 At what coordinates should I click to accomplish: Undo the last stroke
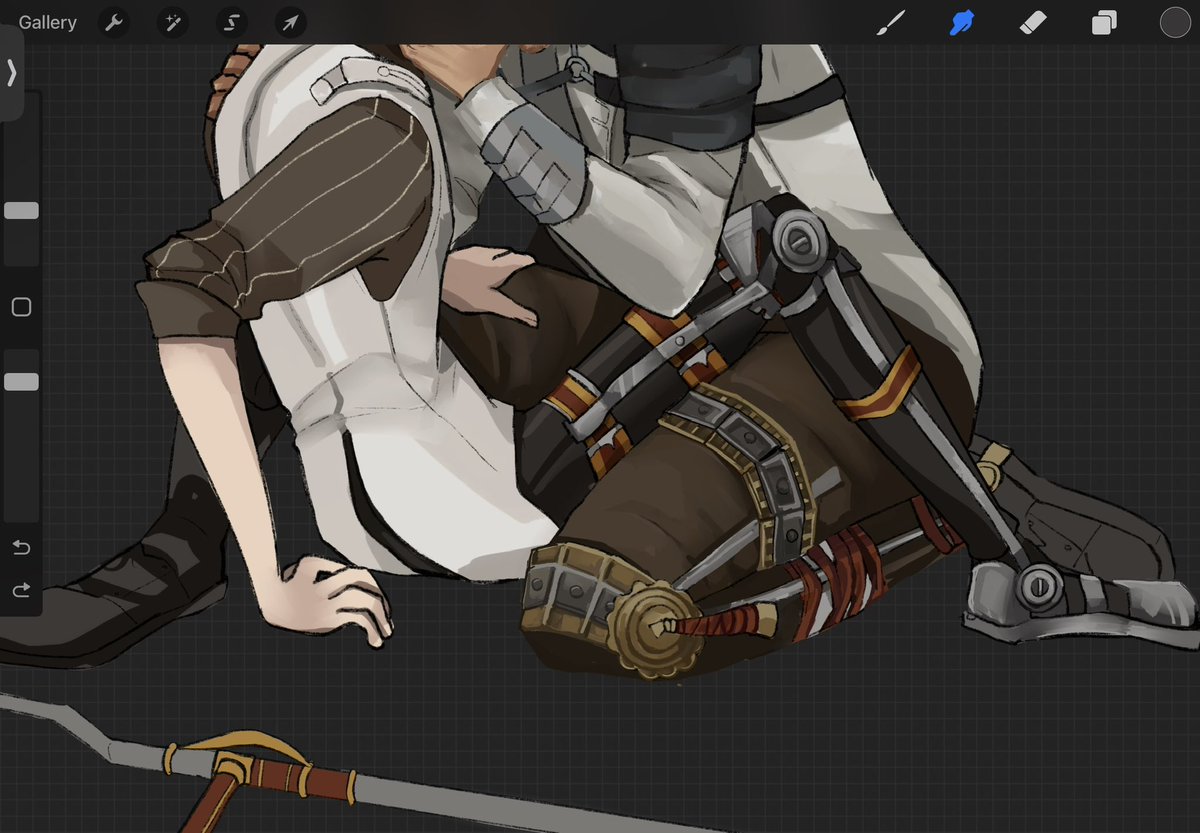coord(21,548)
